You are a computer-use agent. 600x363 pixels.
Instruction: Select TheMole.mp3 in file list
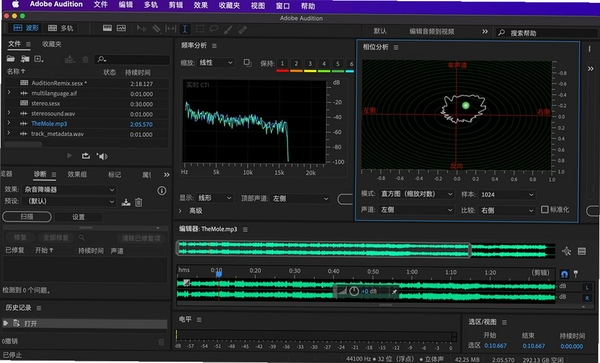pyautogui.click(x=49, y=124)
